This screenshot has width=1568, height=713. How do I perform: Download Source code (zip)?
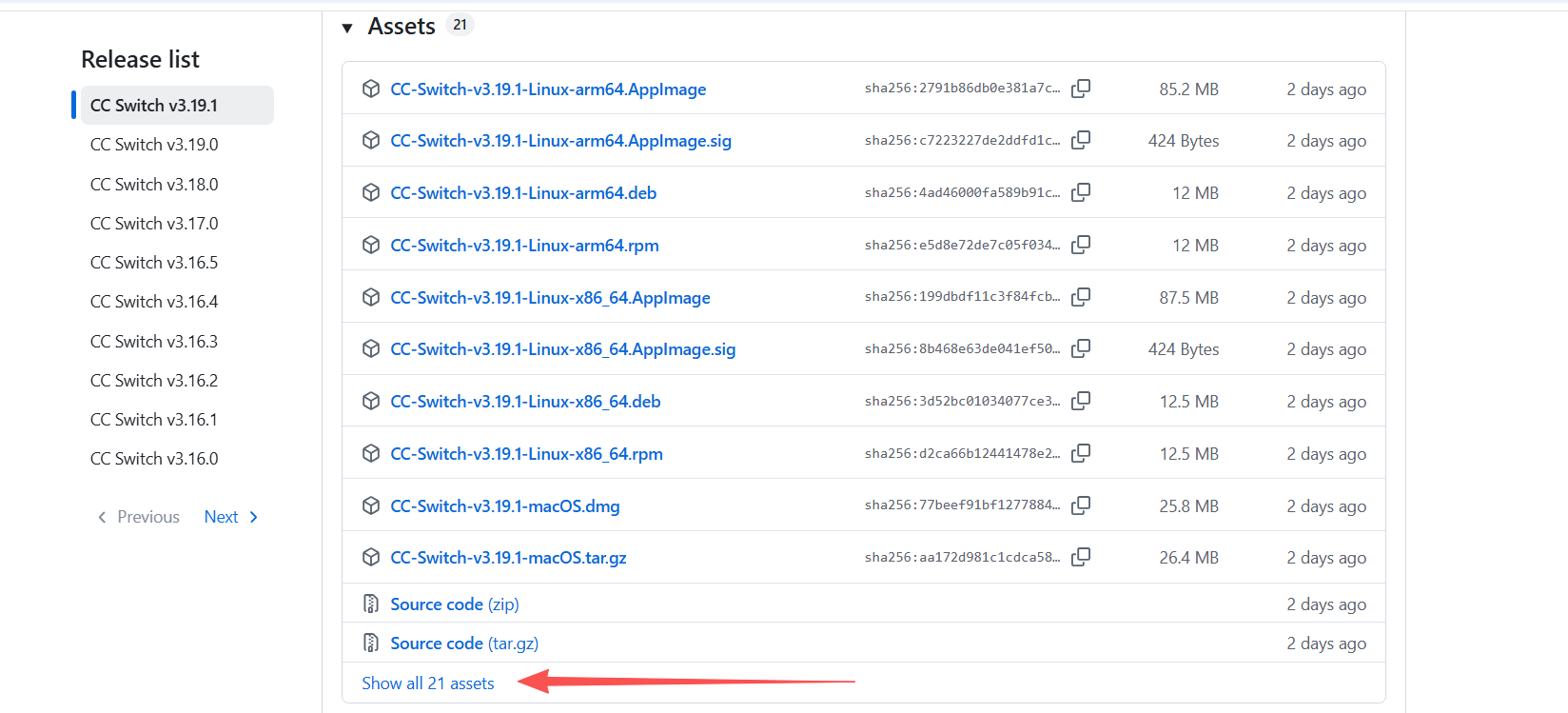[x=455, y=604]
